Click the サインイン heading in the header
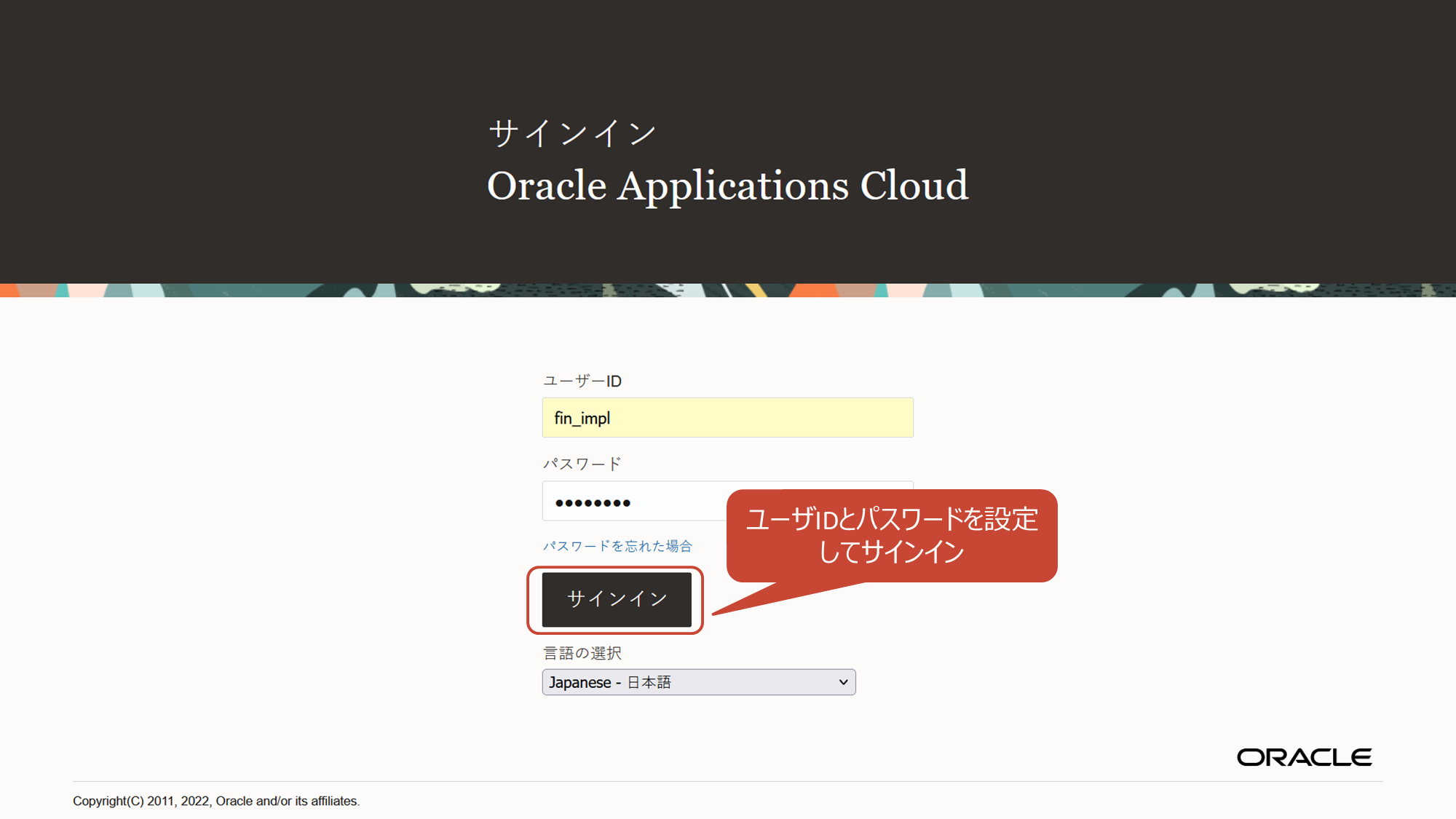The image size is (1456, 819). [x=572, y=133]
